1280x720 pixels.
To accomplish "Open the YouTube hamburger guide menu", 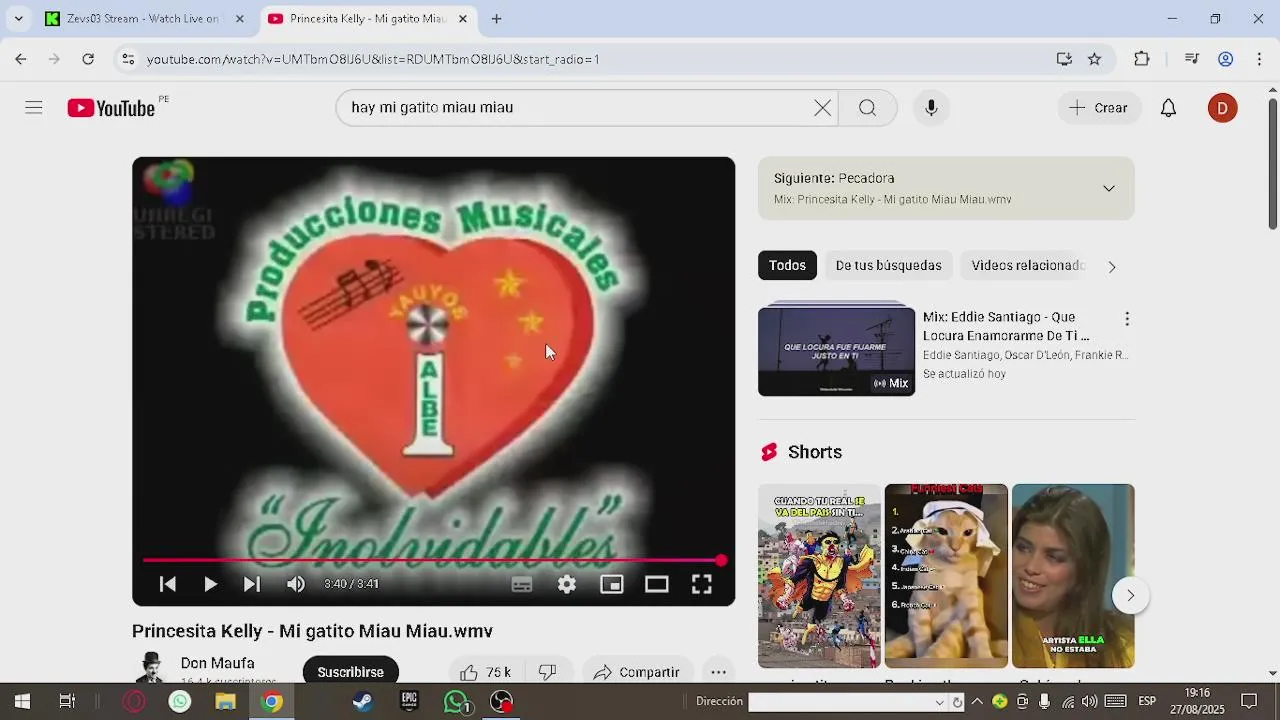I will 34,108.
